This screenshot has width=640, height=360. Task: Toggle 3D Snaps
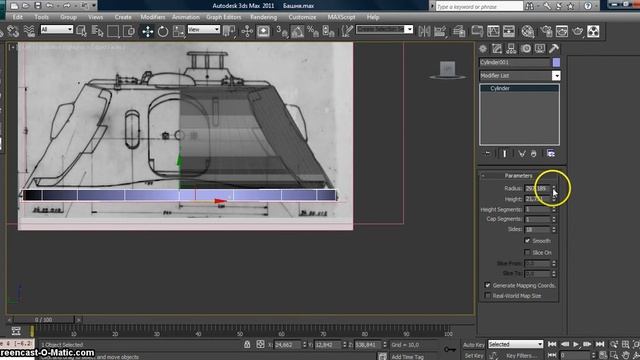[x=282, y=31]
